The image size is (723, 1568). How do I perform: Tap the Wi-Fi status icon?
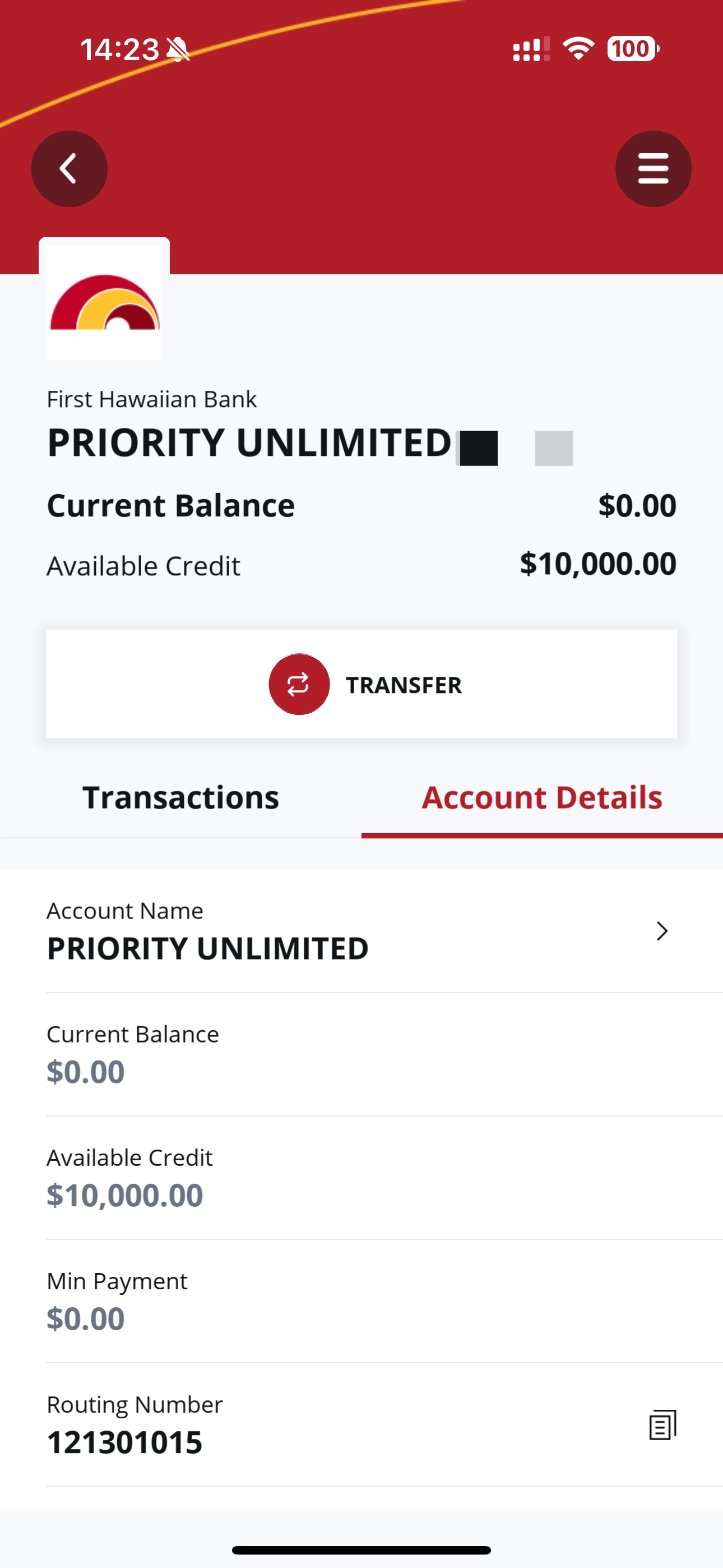578,49
